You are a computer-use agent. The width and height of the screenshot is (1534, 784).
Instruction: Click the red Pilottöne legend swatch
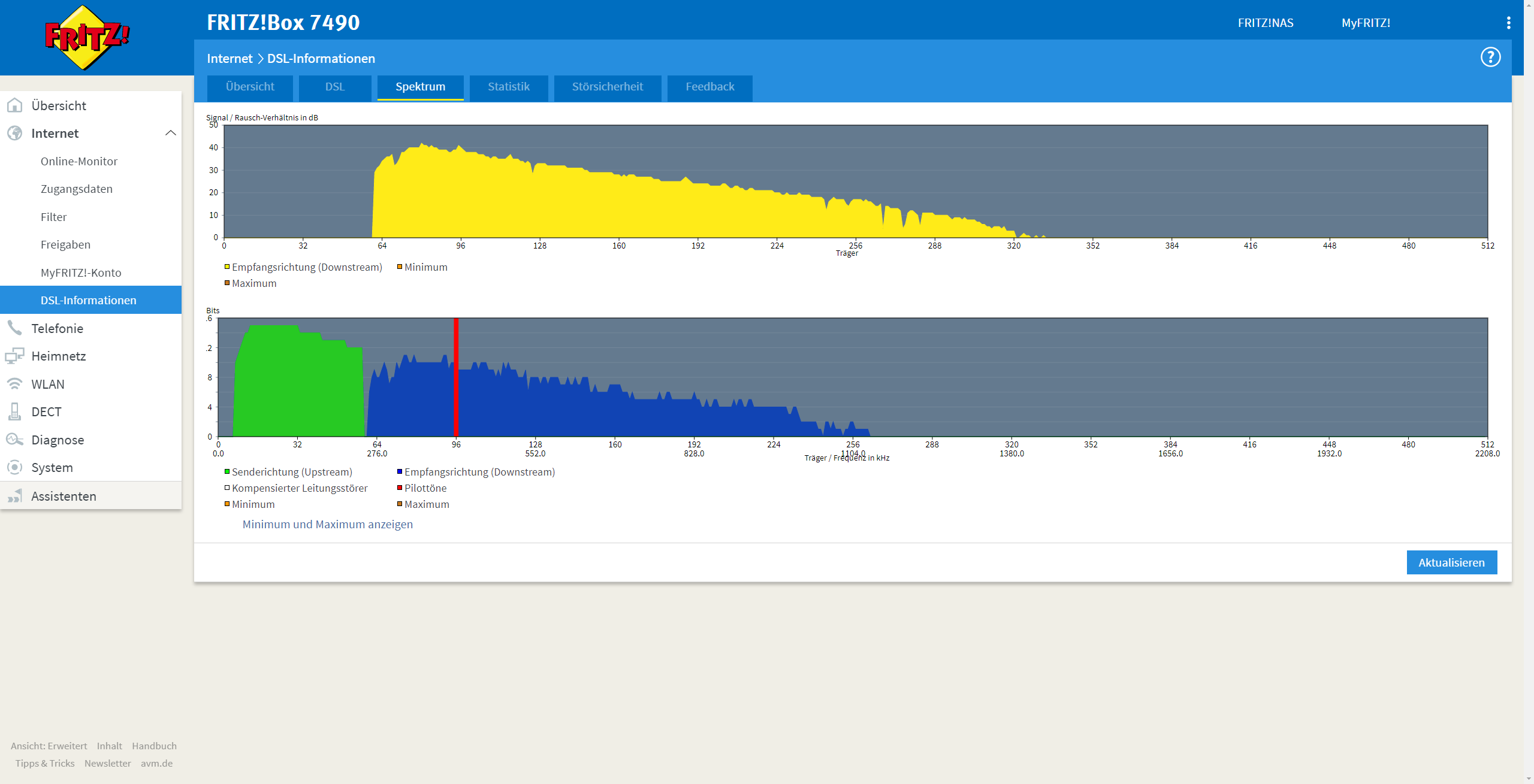point(400,488)
